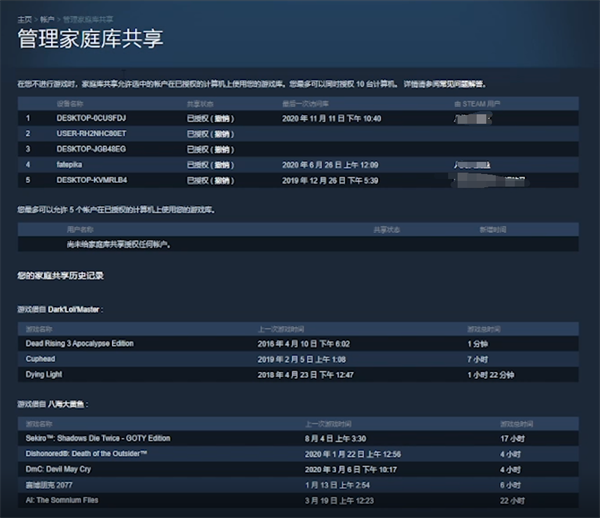Click playtime 1 分钟 for Dead Rising 3

pos(478,344)
